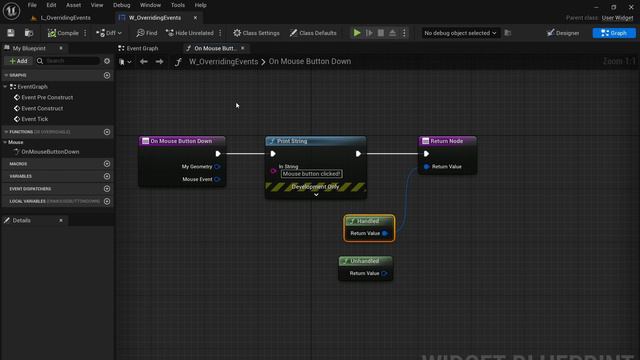This screenshot has height=360, width=640.
Task: Add a new graph with plus icon
Action: tap(107, 76)
